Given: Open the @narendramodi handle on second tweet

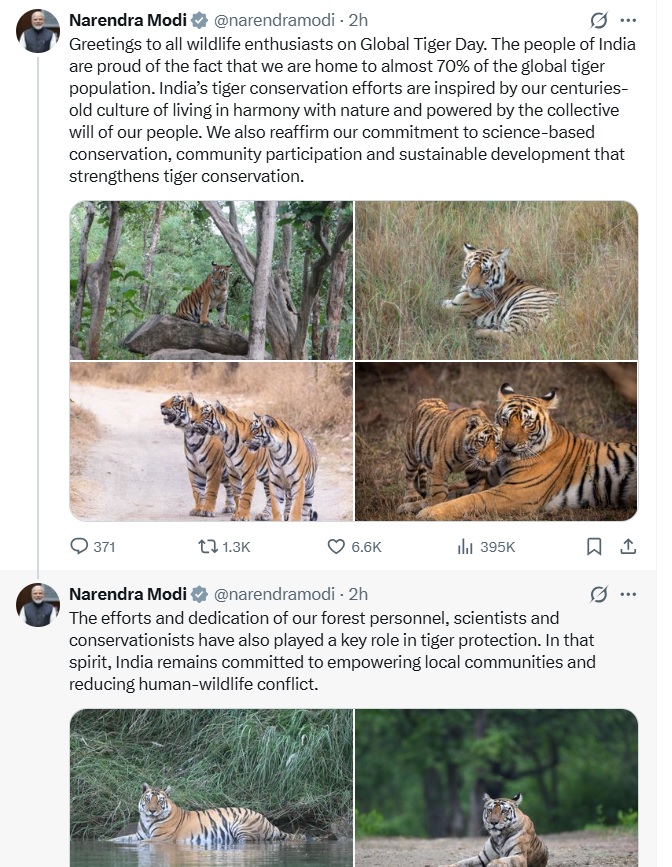Looking at the screenshot, I should [274, 594].
